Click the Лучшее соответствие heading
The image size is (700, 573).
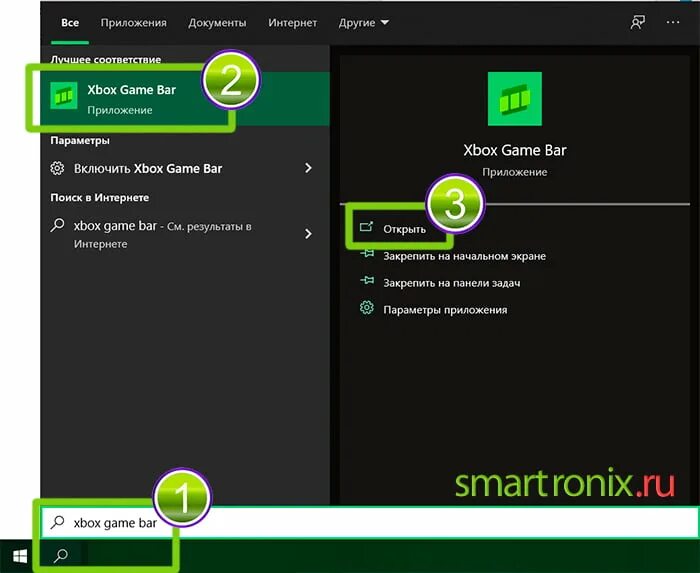pyautogui.click(x=106, y=59)
